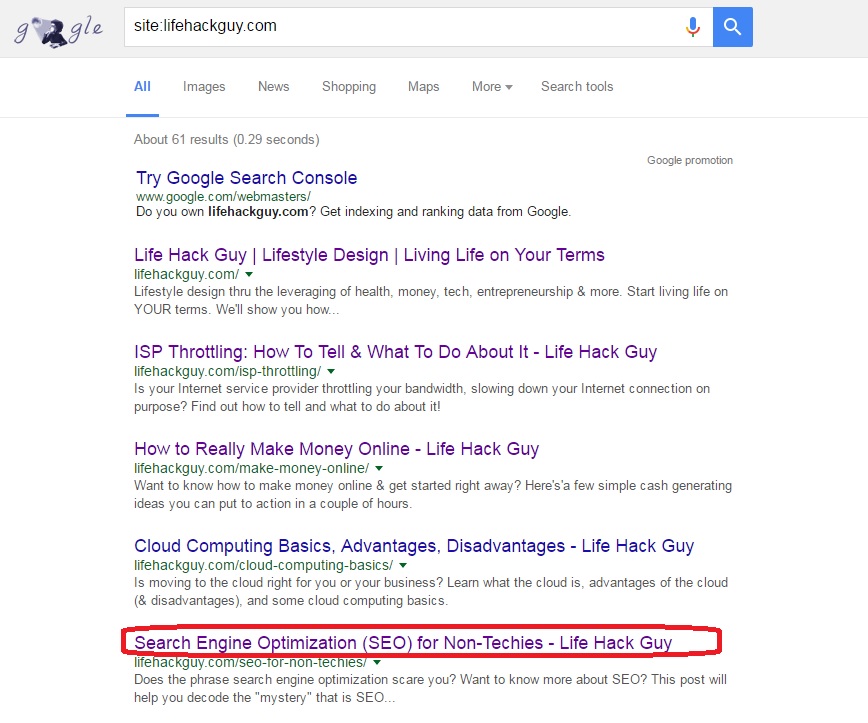Expand arrow beside seo-for-non-techies URL
Viewport: 868px width, 723px height.
[x=377, y=662]
